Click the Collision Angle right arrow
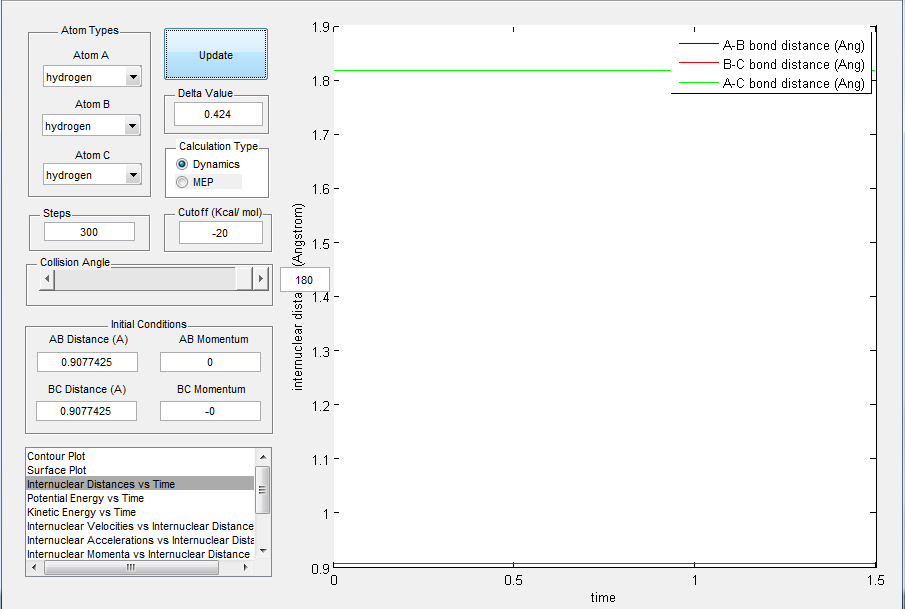 pos(260,279)
